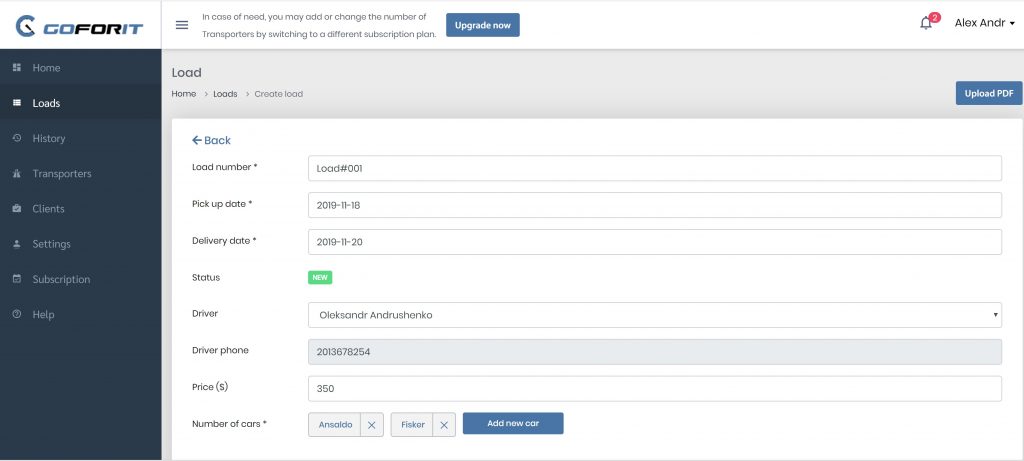Remove the Ansaldo car tag
The width and height of the screenshot is (1024, 461).
point(372,425)
